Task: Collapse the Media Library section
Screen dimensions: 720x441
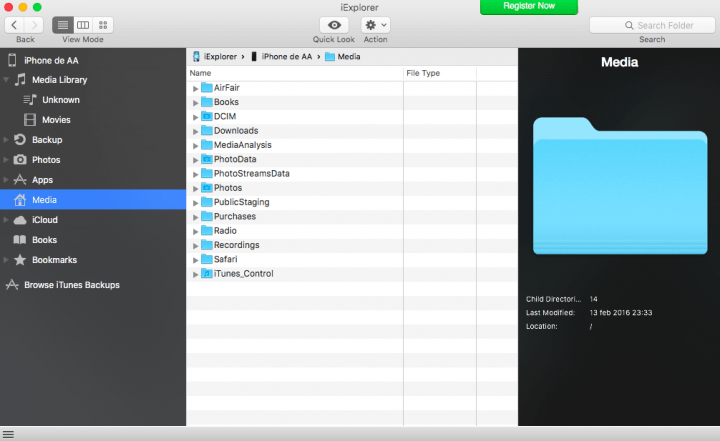Action: coord(6,79)
